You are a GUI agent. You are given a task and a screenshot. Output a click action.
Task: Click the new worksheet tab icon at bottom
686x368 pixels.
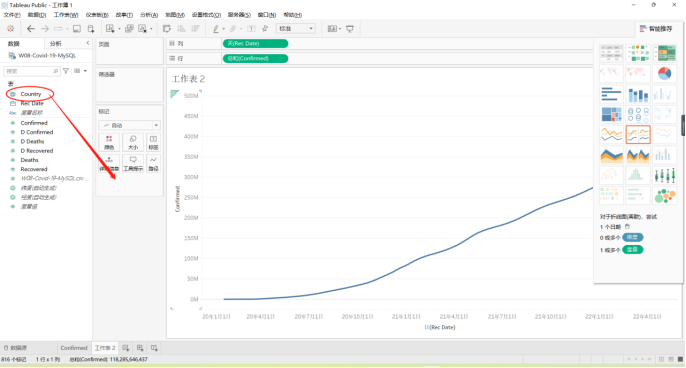tap(126, 348)
